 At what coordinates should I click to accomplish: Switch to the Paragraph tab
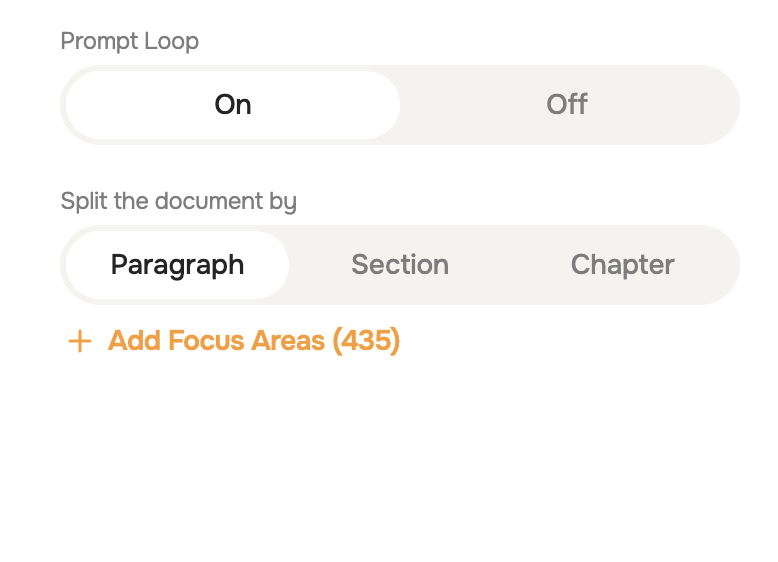tap(178, 265)
